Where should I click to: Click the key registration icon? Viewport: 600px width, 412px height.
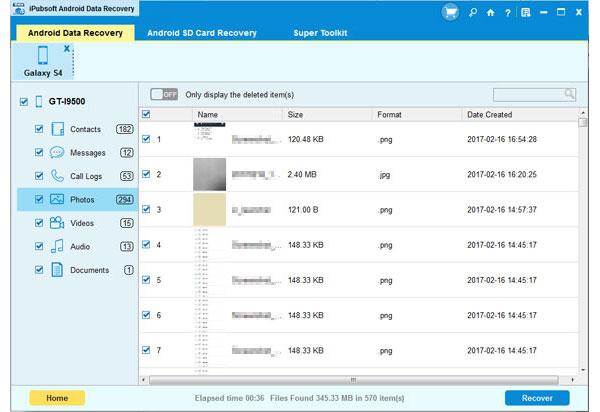(x=474, y=13)
